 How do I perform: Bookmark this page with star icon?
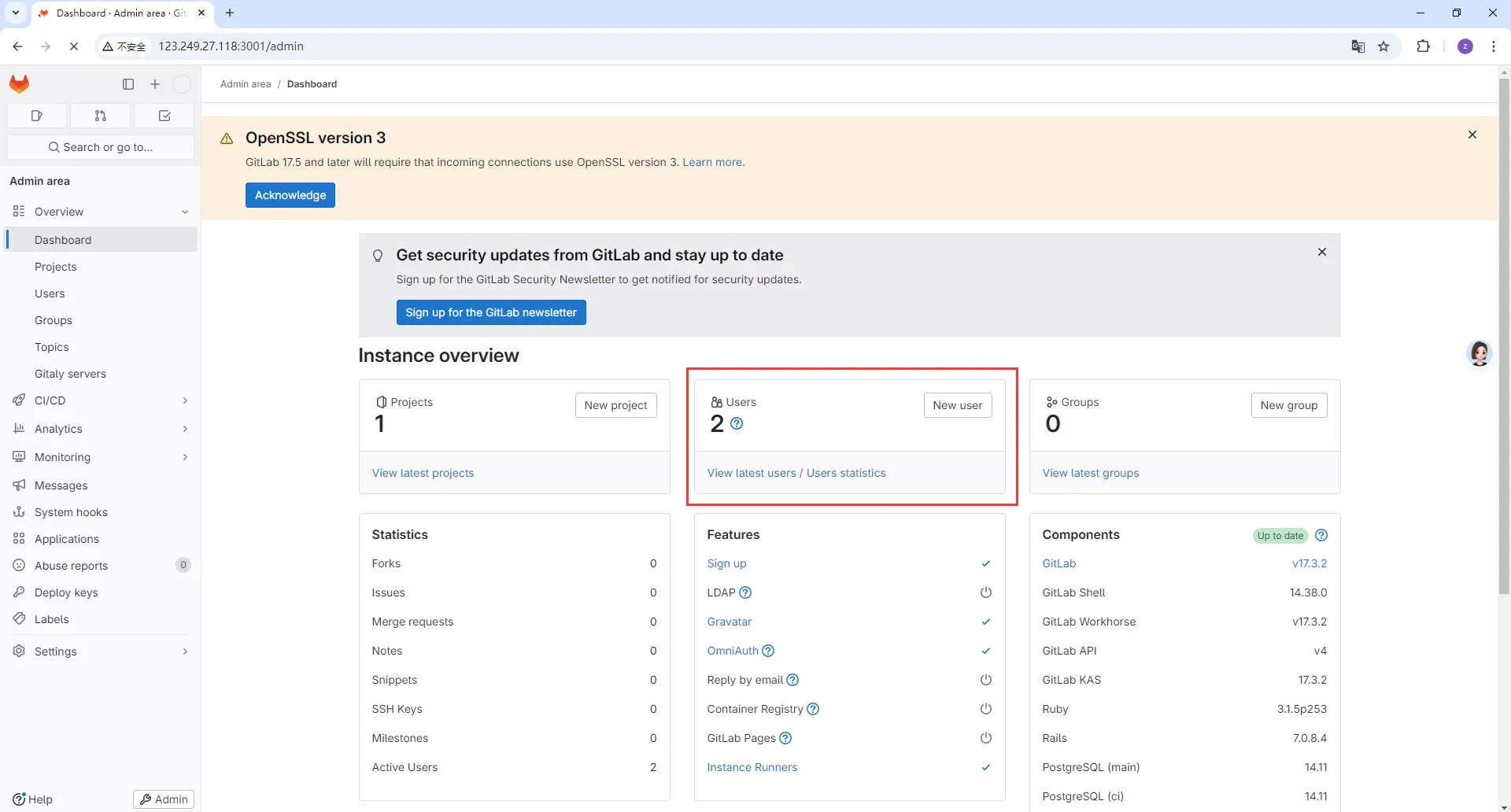(x=1384, y=46)
